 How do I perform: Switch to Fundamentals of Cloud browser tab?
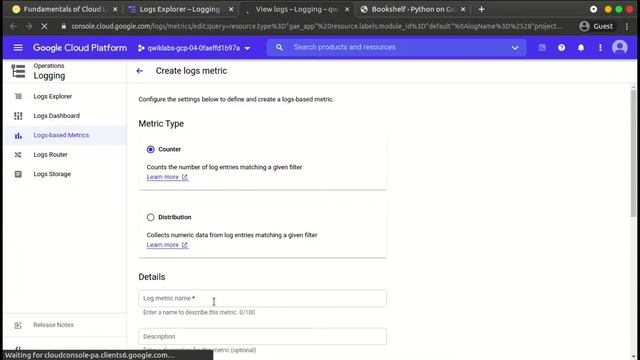[x=64, y=9]
